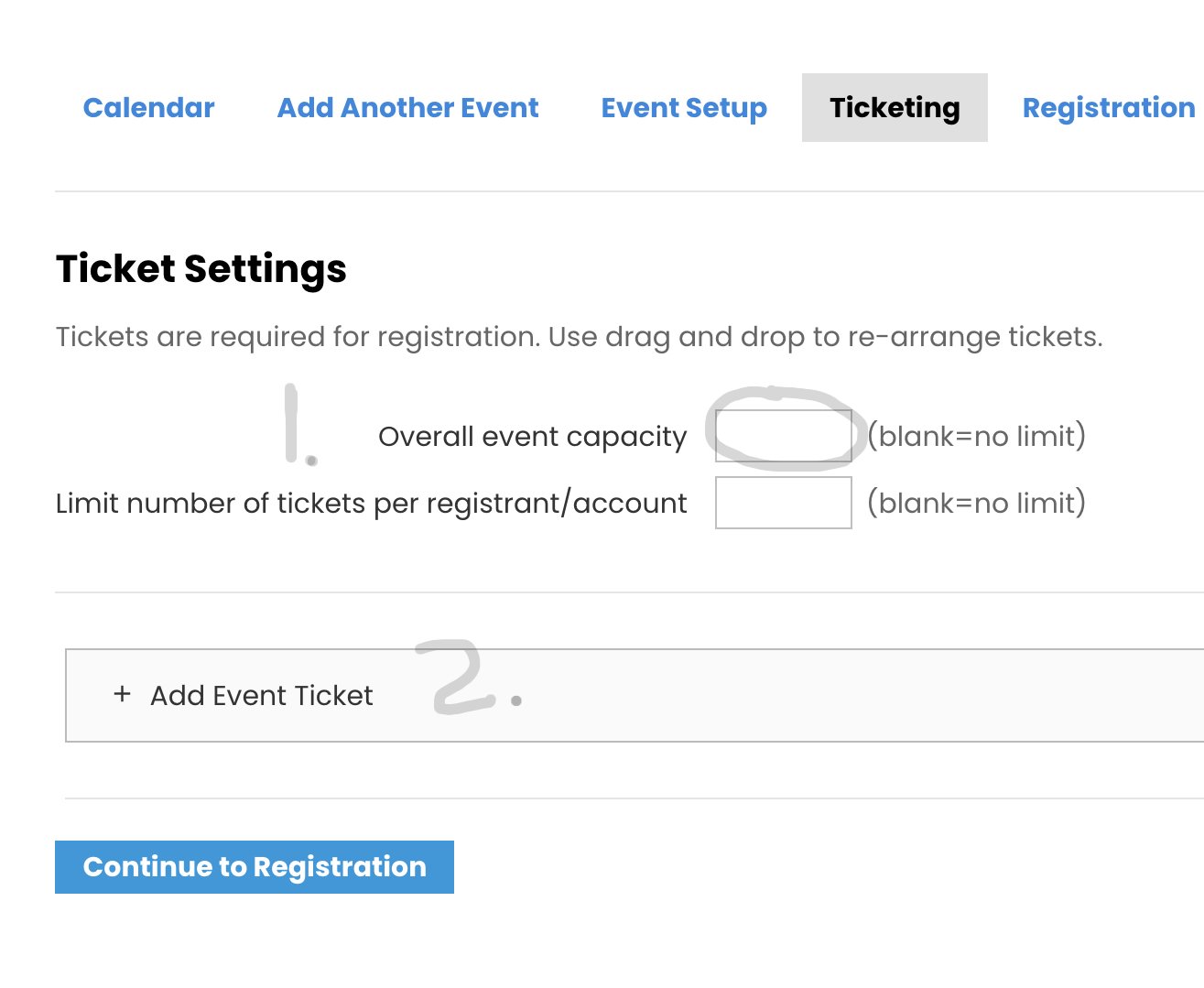Image resolution: width=1204 pixels, height=988 pixels.
Task: Click the plus icon beside Add Event Ticket
Action: click(122, 695)
